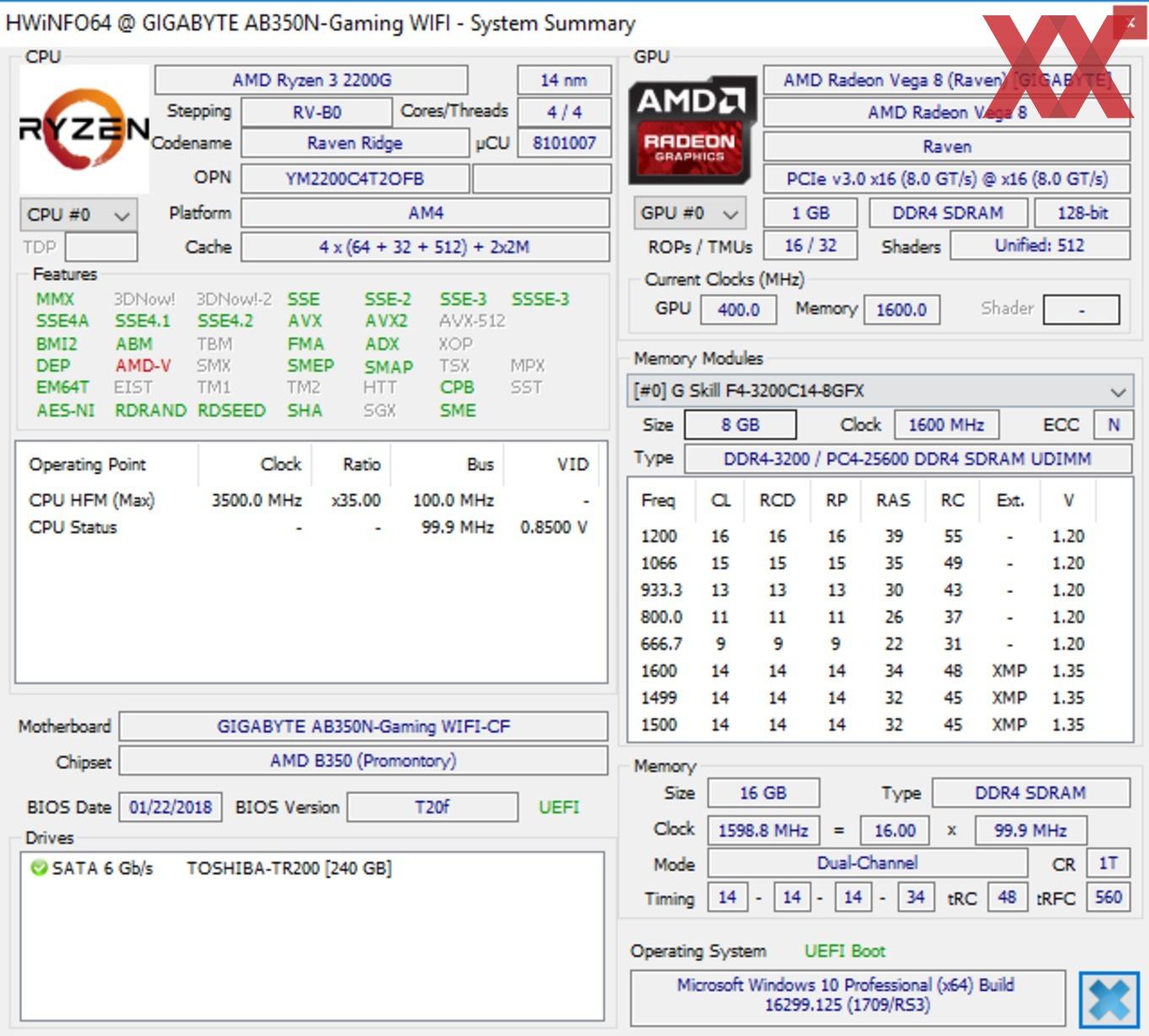Select the TOSHIBA-TR200 [240 GB] drive entry
Viewport: 1149px width, 1036px height.
click(x=289, y=869)
